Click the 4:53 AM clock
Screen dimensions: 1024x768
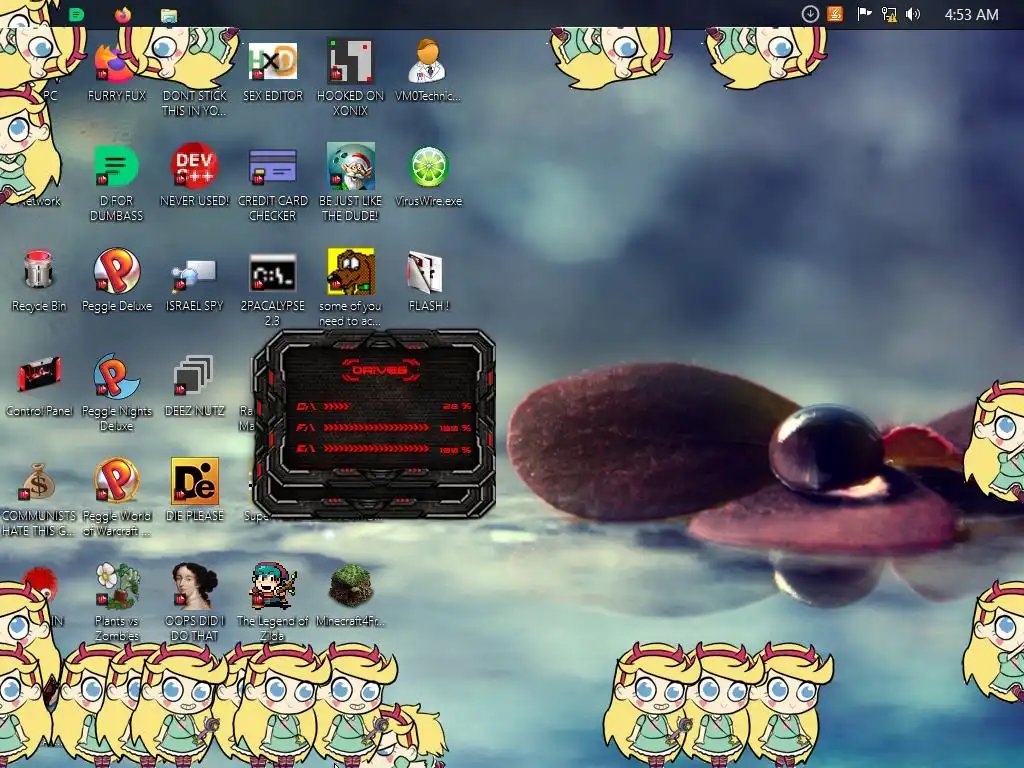[x=971, y=14]
